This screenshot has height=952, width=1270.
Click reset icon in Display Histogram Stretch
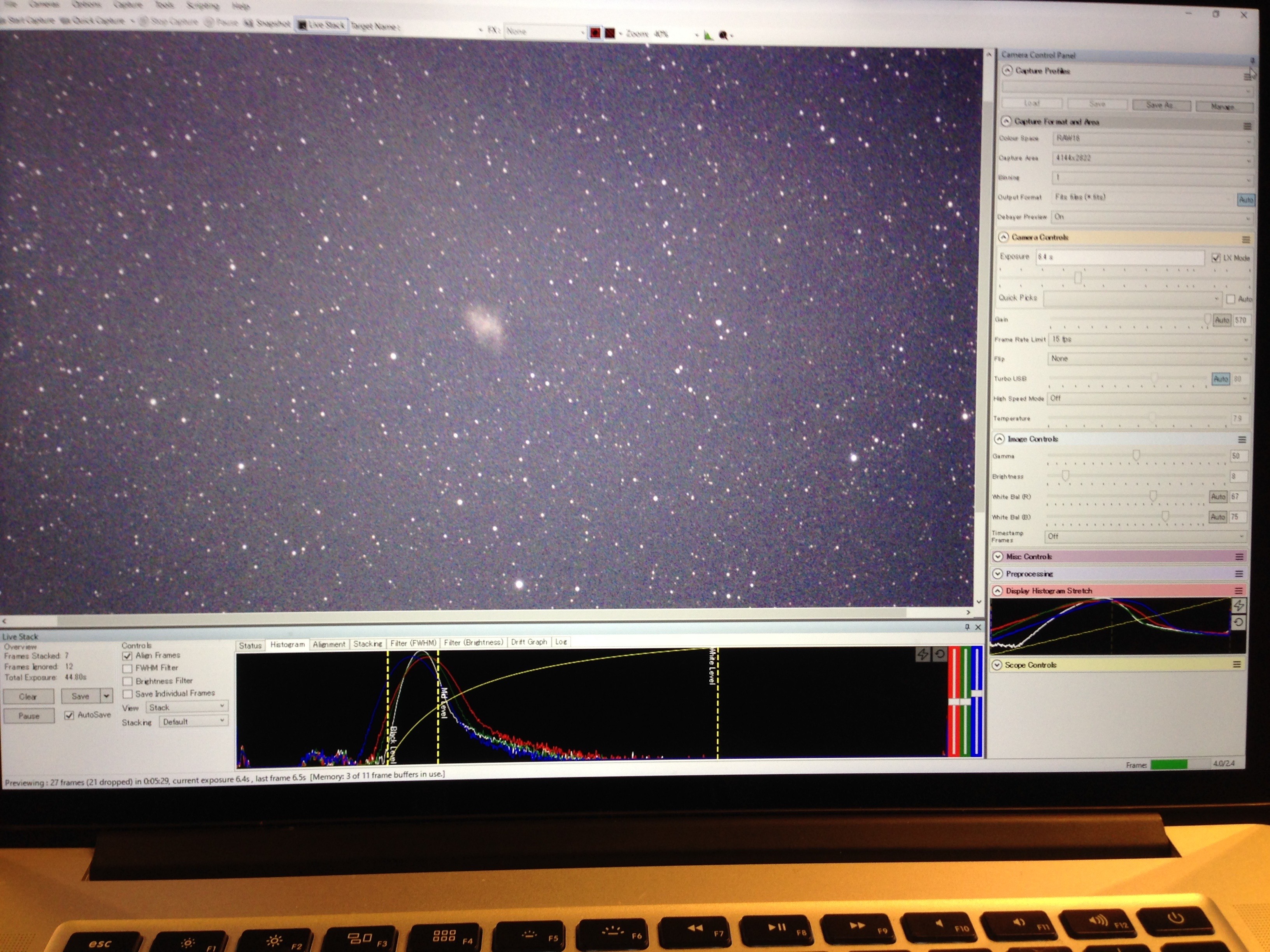coord(1238,622)
